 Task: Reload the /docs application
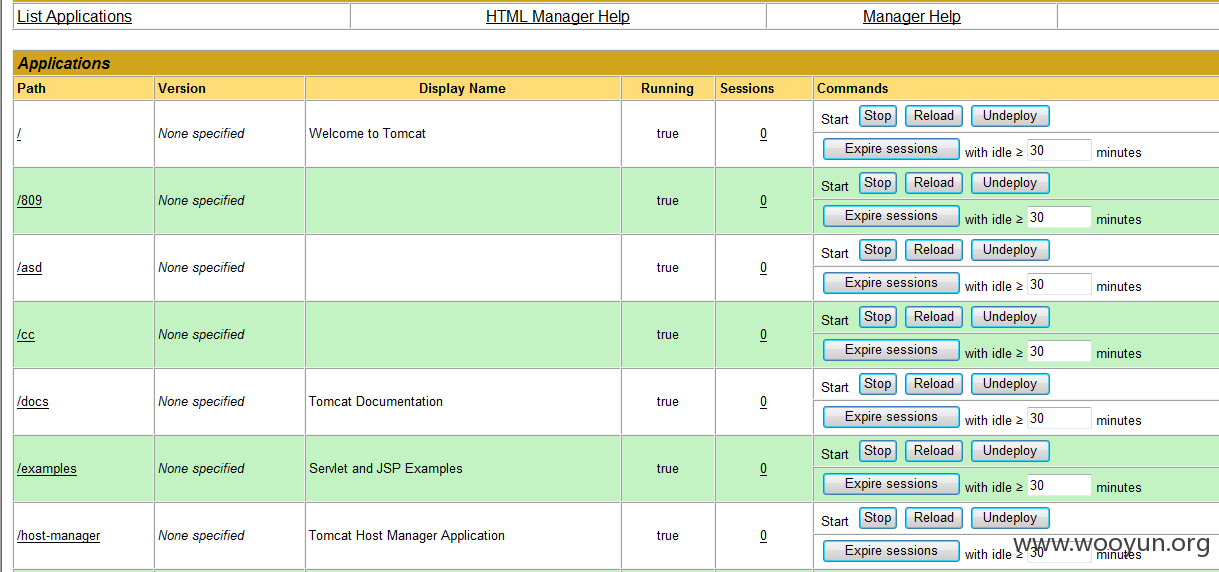[x=934, y=384]
